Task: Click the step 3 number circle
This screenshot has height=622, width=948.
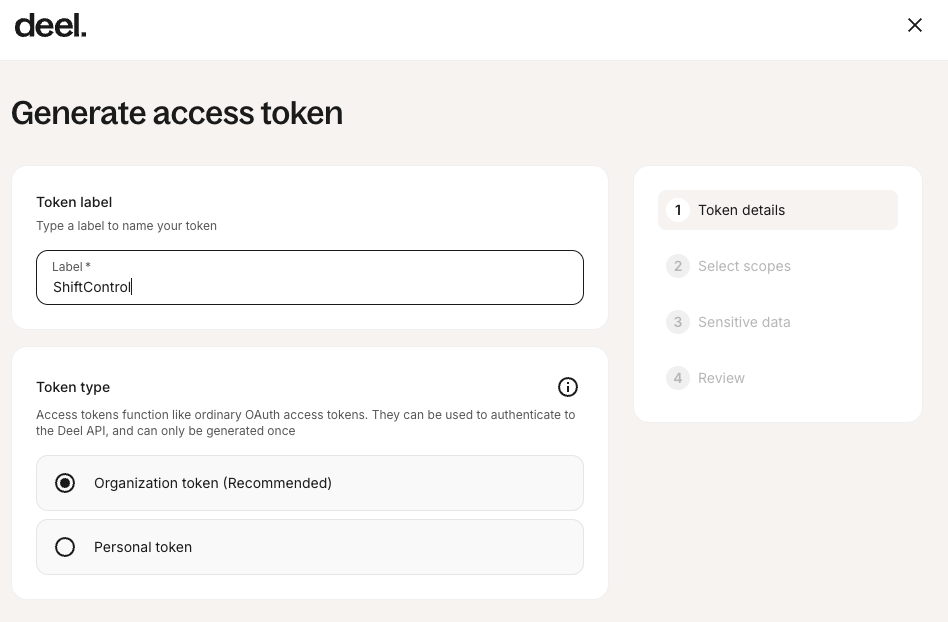Action: (x=678, y=322)
